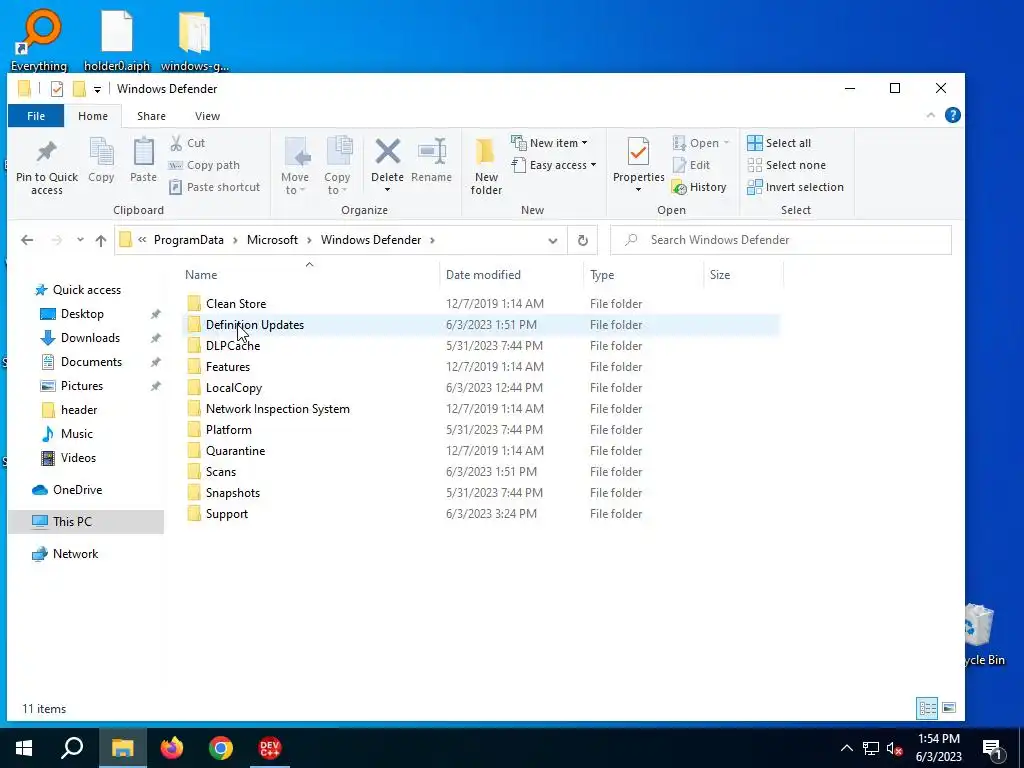Switch to the Home ribbon tab
This screenshot has width=1024, height=768.
[x=93, y=116]
